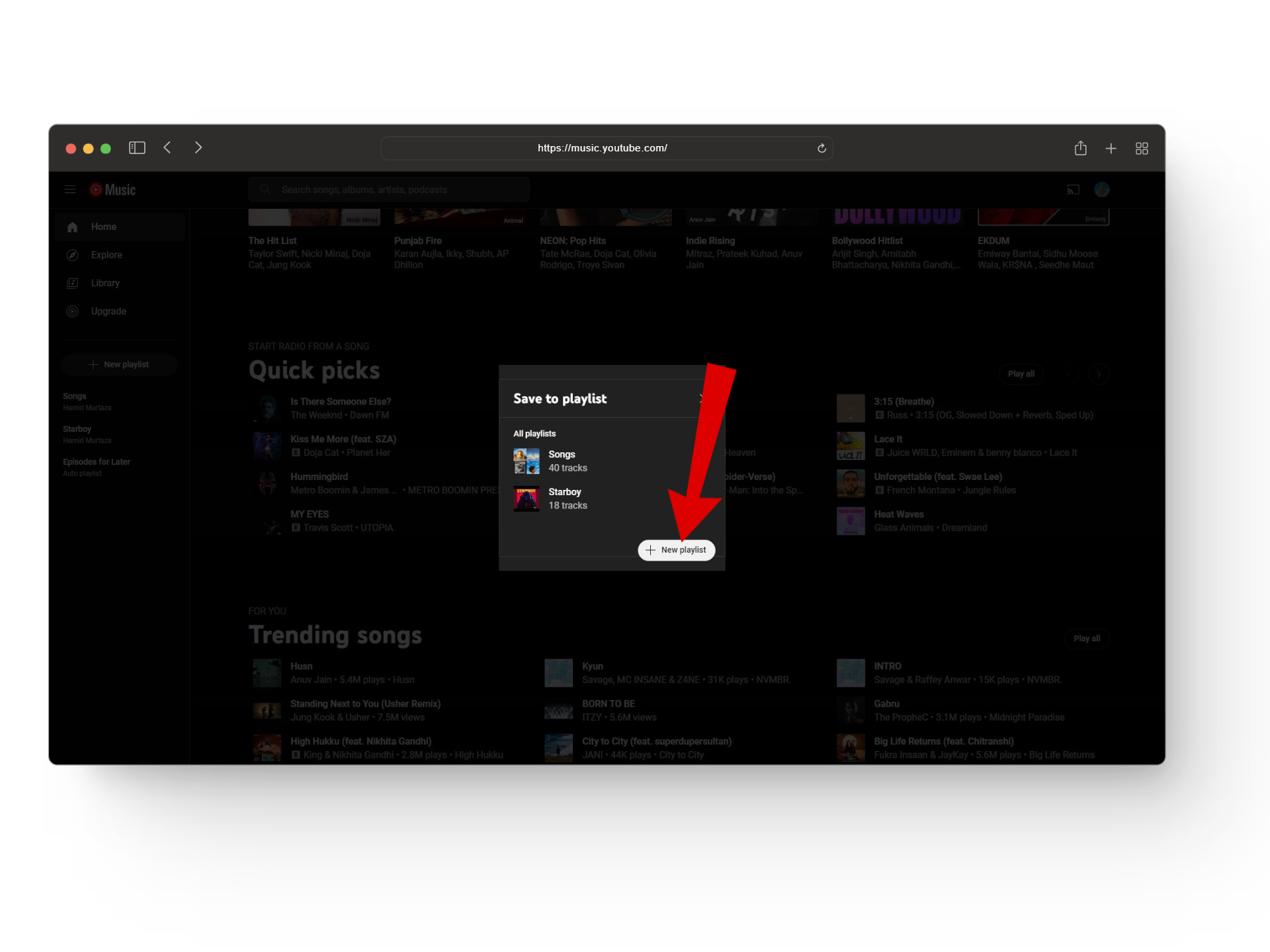1270x952 pixels.
Task: Open the hamburger guide menu
Action: pos(70,190)
